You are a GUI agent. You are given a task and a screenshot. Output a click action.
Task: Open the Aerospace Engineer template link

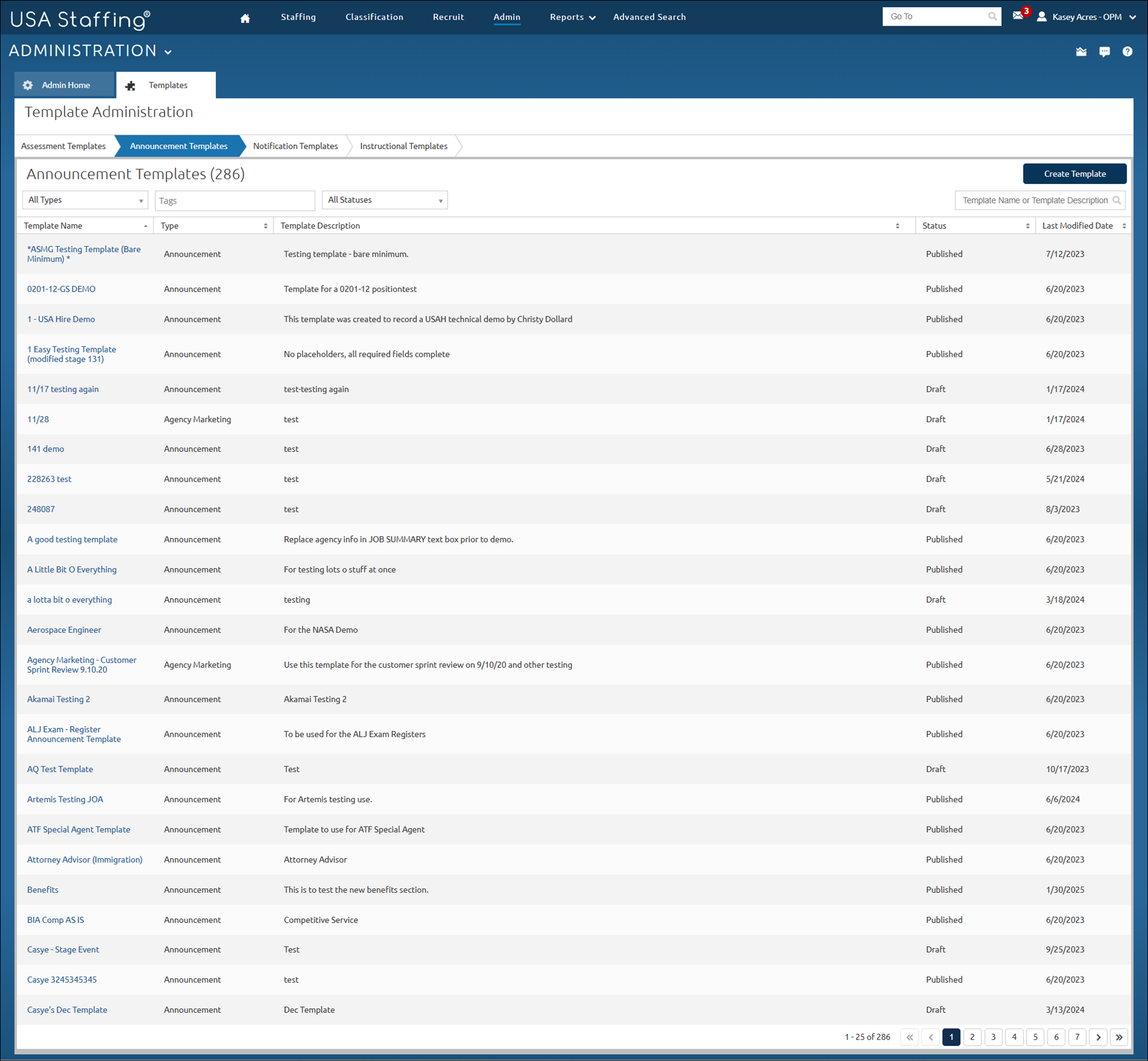(64, 629)
